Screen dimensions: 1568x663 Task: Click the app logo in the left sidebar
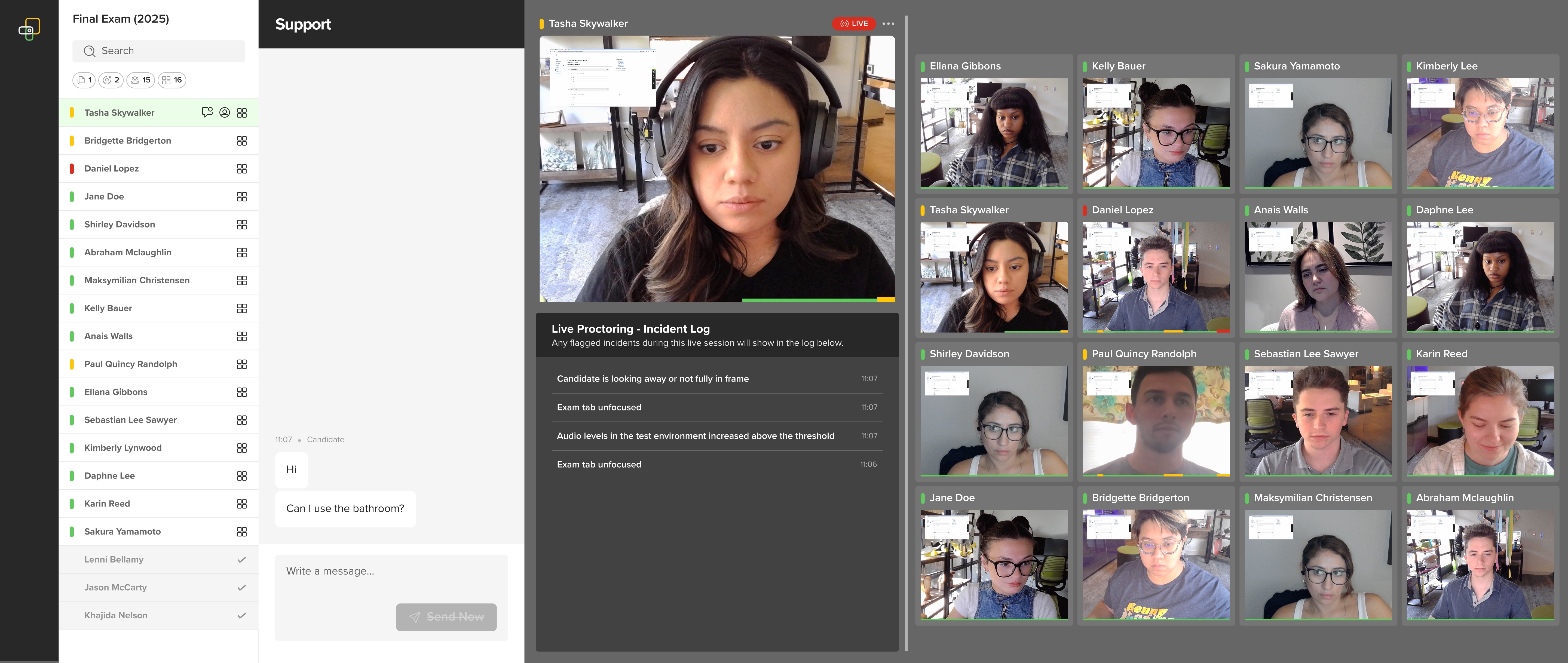29,29
